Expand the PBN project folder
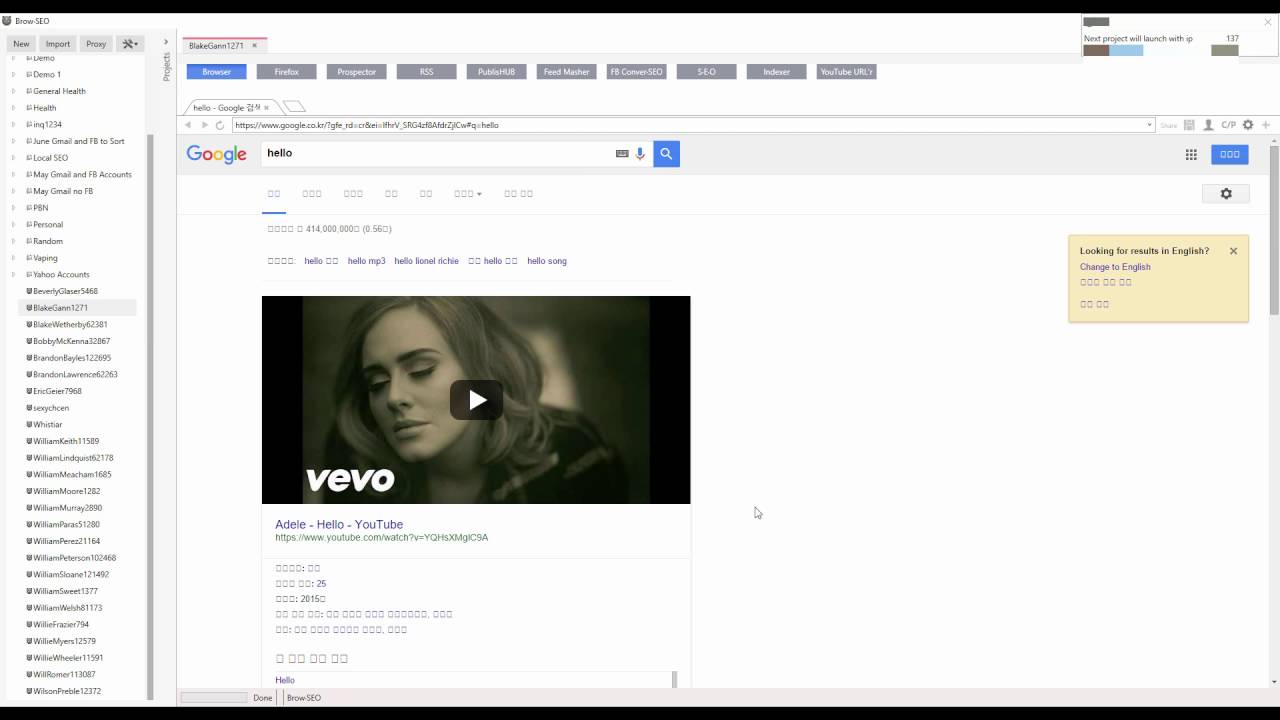1280x720 pixels. coord(13,208)
